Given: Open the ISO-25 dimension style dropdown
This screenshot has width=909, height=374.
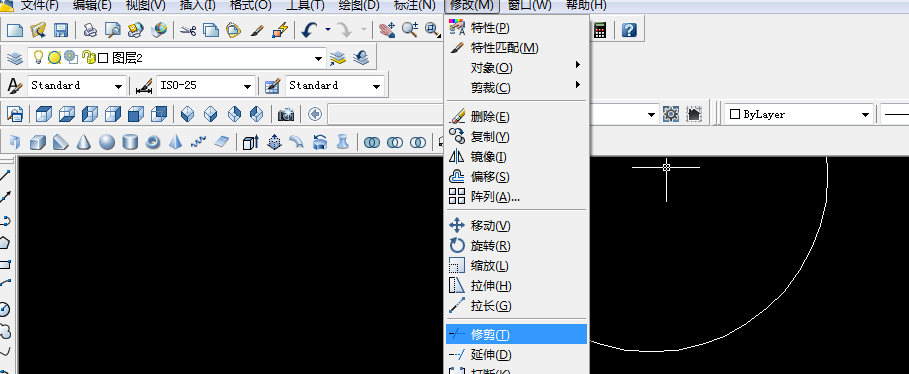Looking at the screenshot, I should tap(248, 86).
